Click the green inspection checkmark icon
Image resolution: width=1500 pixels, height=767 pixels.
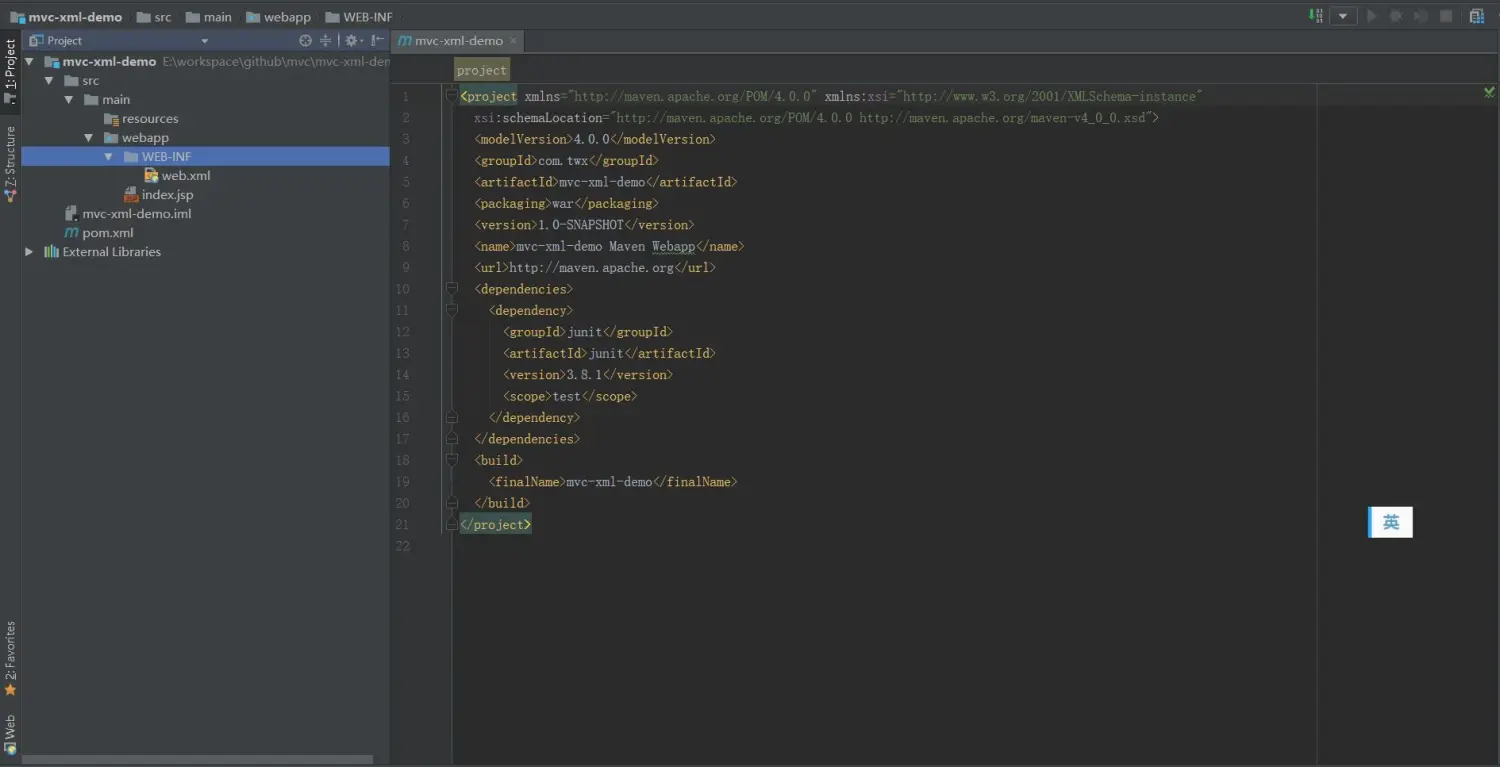[1489, 92]
